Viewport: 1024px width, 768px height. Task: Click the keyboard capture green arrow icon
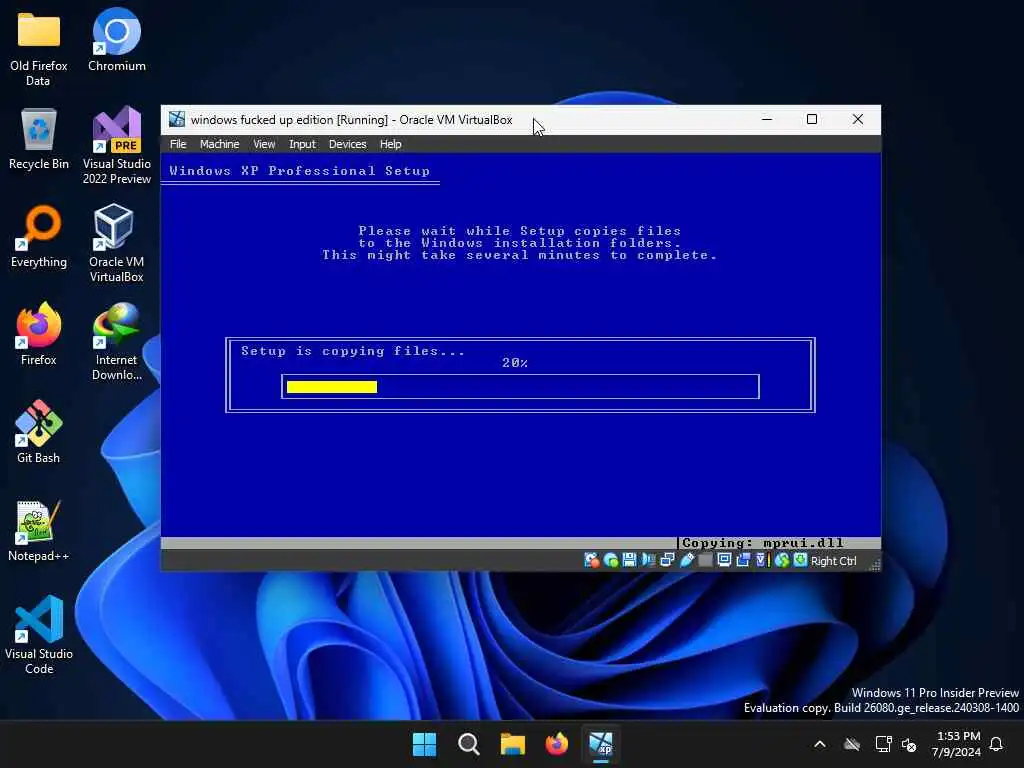coord(800,560)
